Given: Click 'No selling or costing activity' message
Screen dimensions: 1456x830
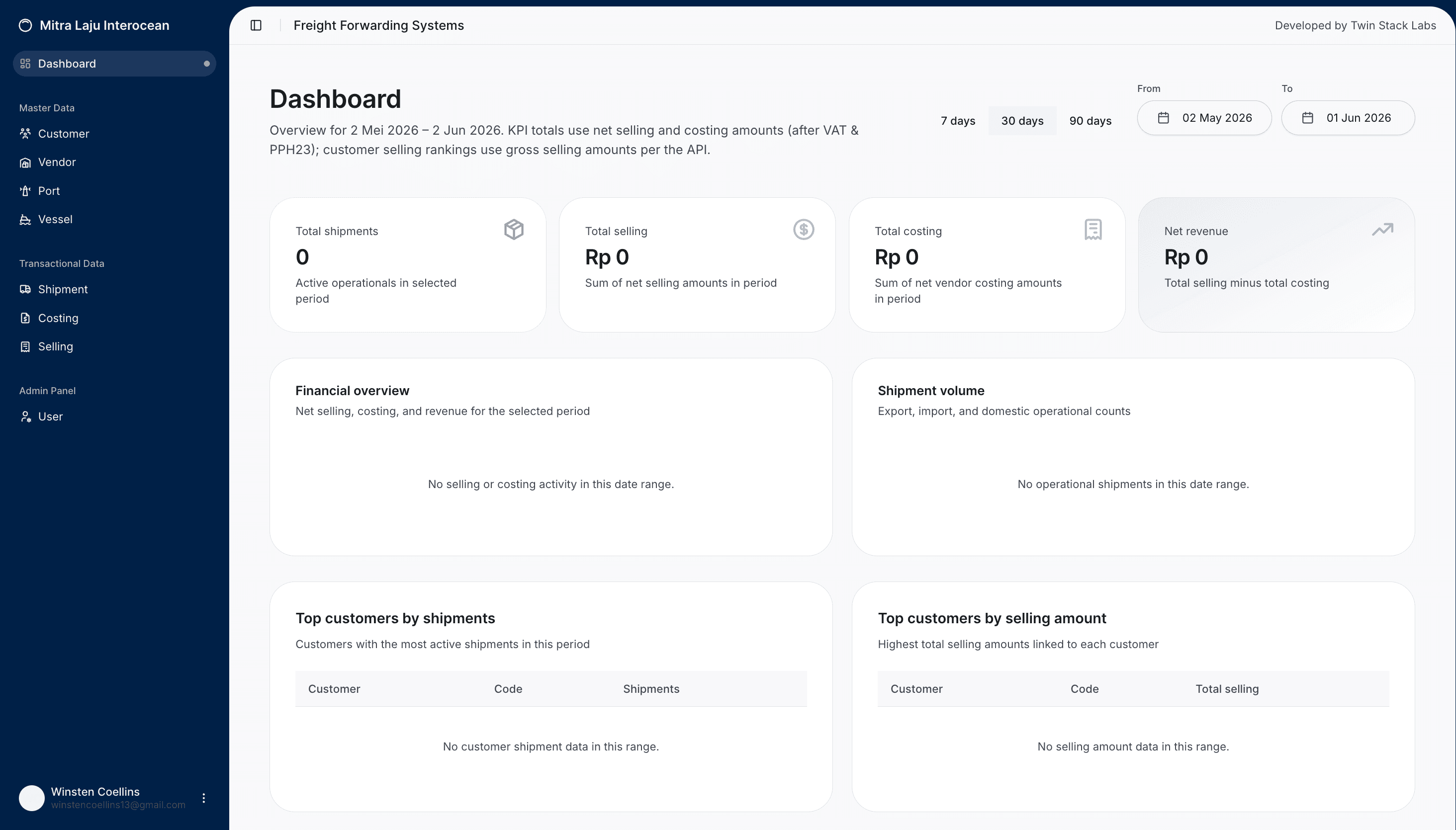Looking at the screenshot, I should 551,484.
